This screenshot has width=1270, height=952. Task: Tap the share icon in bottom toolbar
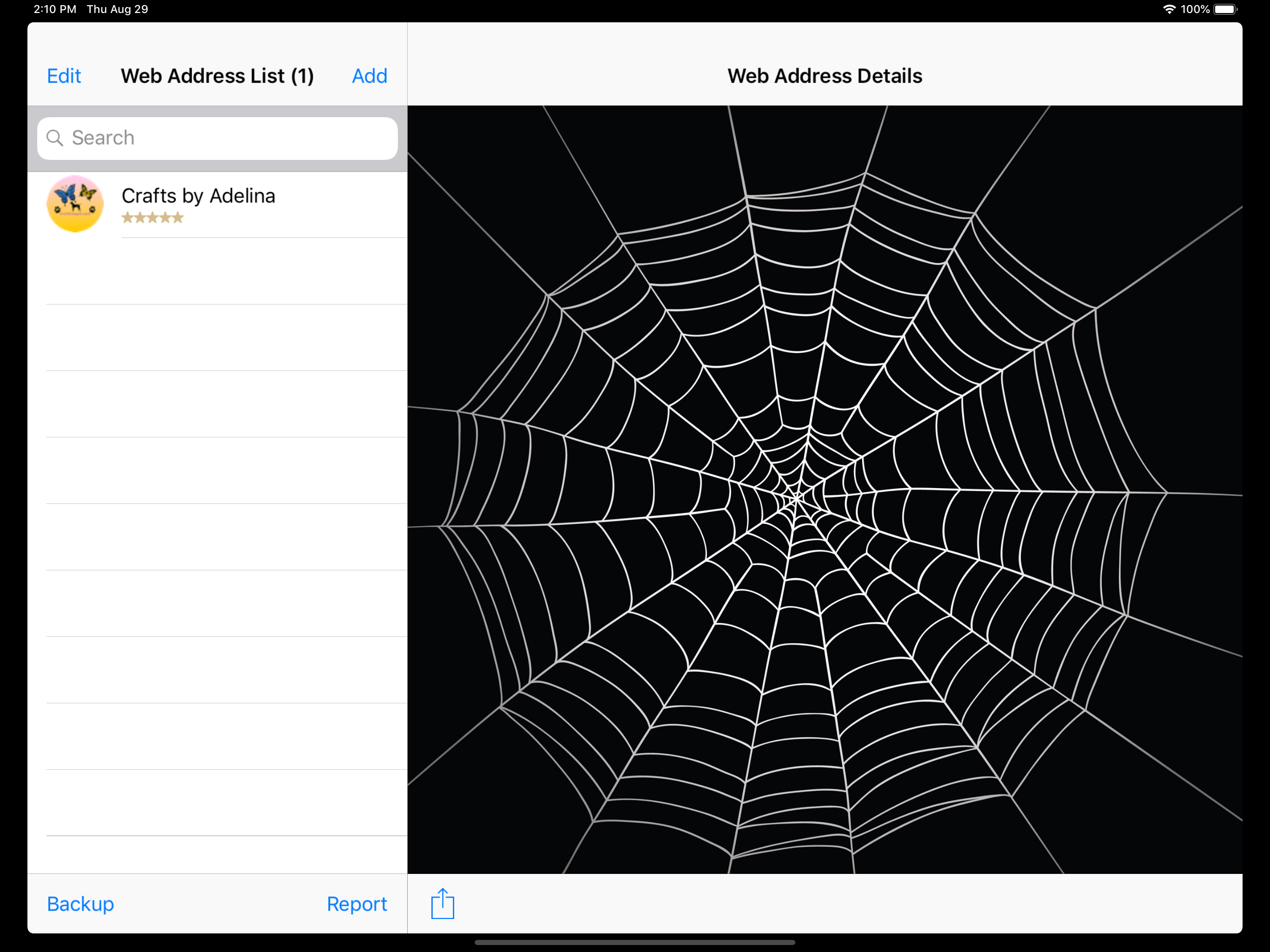(x=442, y=903)
